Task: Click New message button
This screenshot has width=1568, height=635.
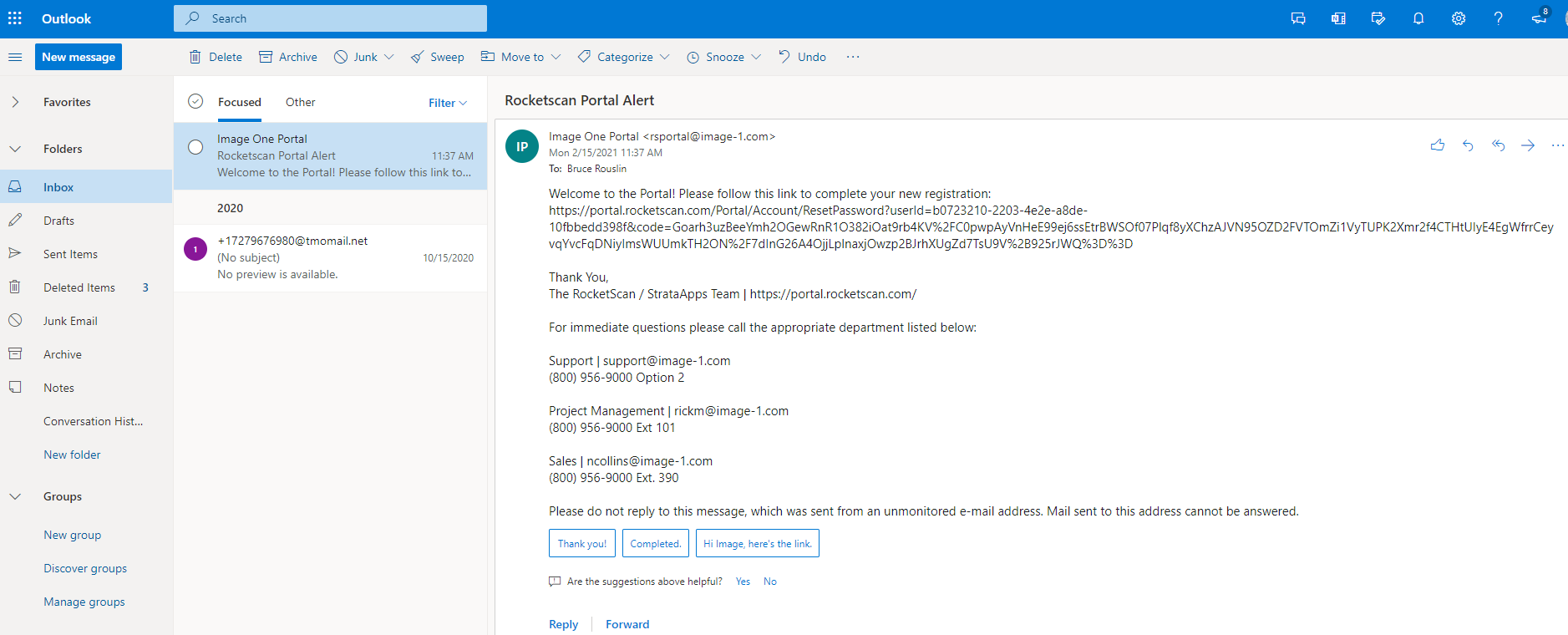Action: coord(79,57)
